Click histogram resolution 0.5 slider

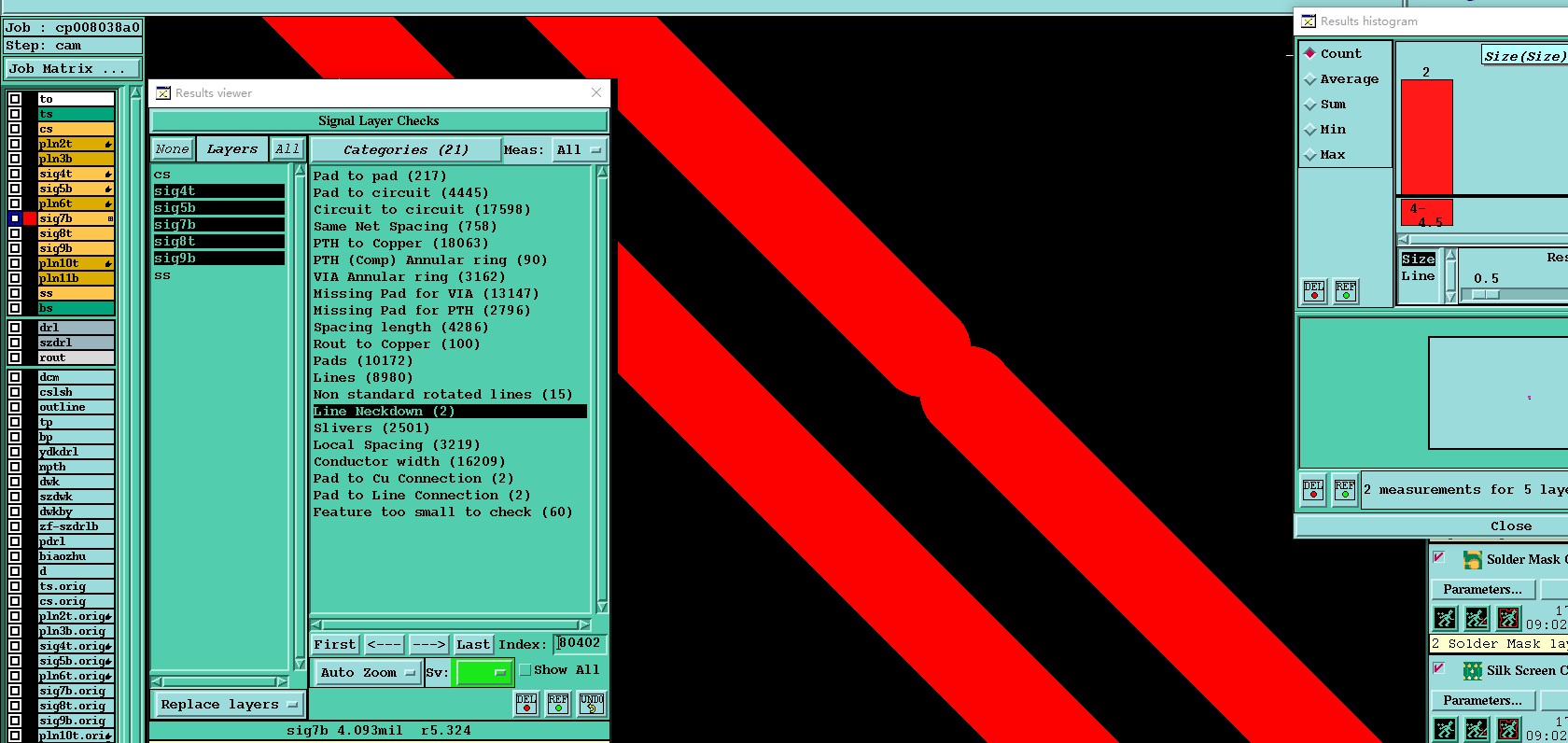tap(1486, 294)
